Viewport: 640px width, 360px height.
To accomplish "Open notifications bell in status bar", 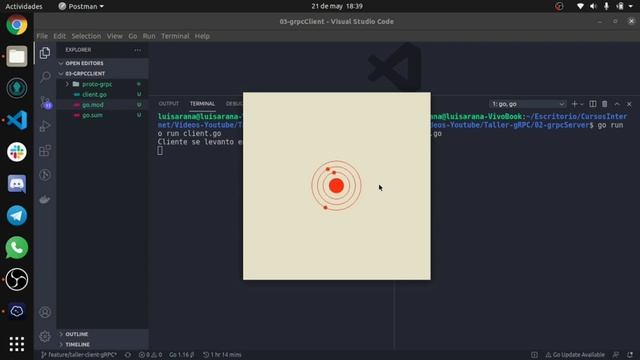I will (630, 355).
